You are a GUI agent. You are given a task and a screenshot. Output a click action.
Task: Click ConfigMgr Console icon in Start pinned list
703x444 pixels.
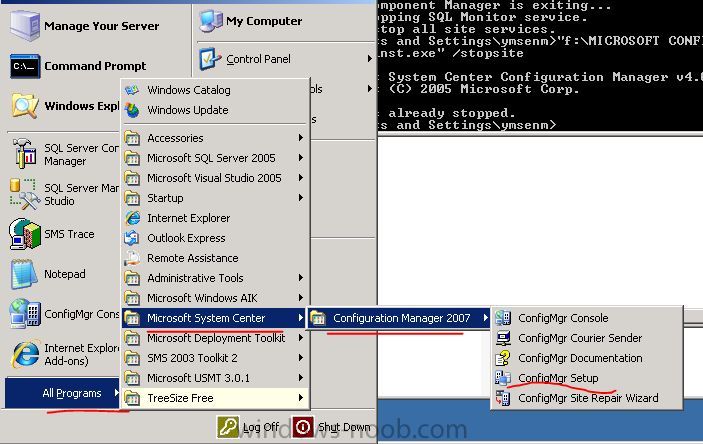point(25,313)
